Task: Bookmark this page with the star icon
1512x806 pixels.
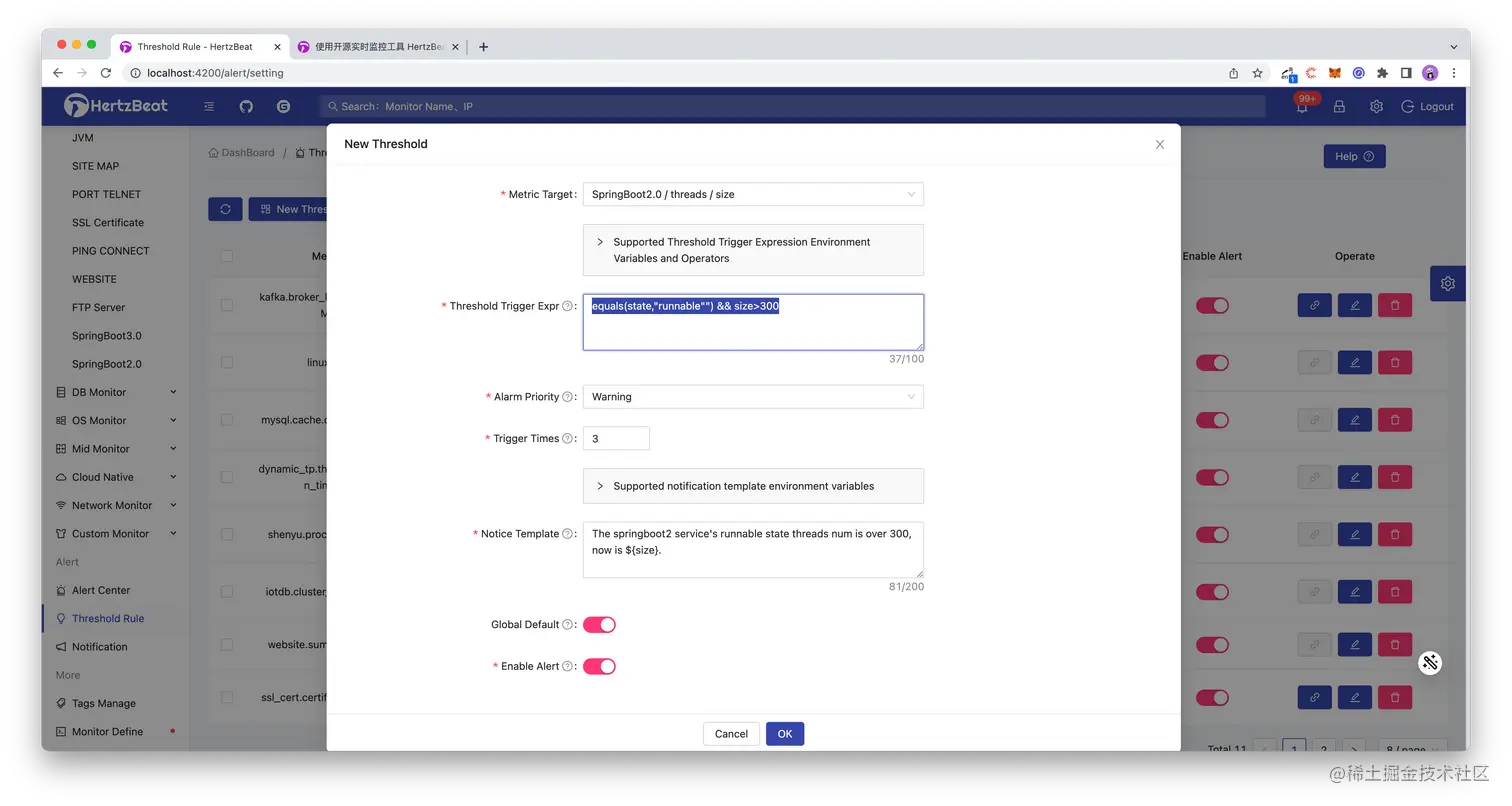Action: pos(1258,73)
